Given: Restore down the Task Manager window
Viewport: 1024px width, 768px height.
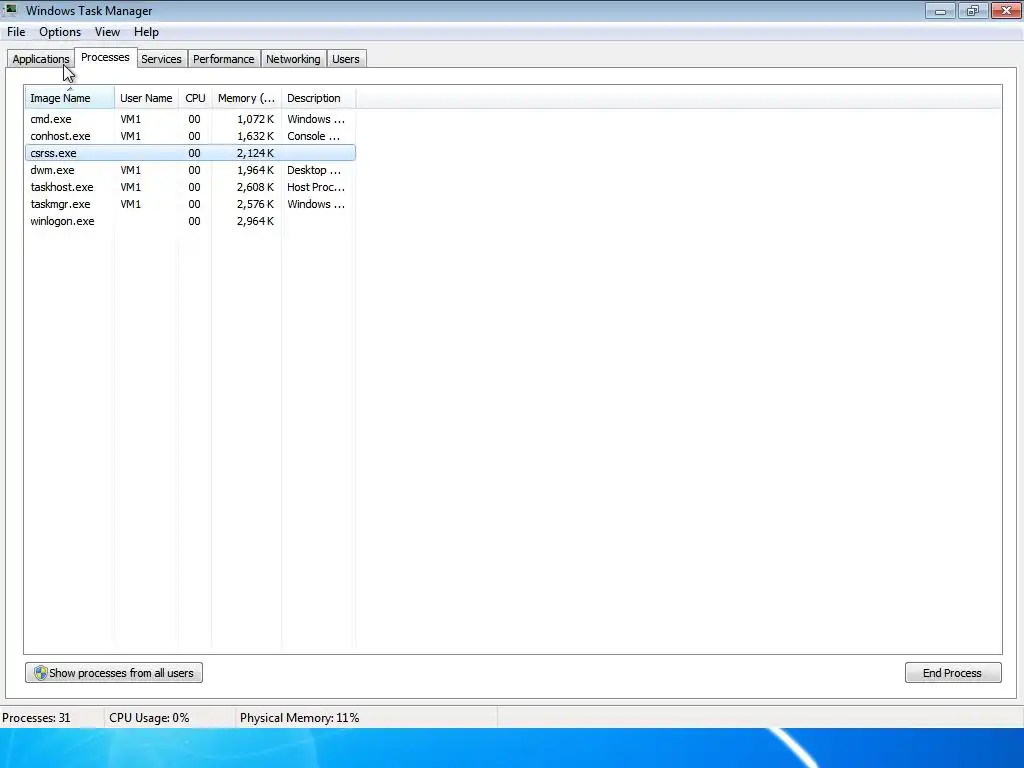Looking at the screenshot, I should pos(973,10).
